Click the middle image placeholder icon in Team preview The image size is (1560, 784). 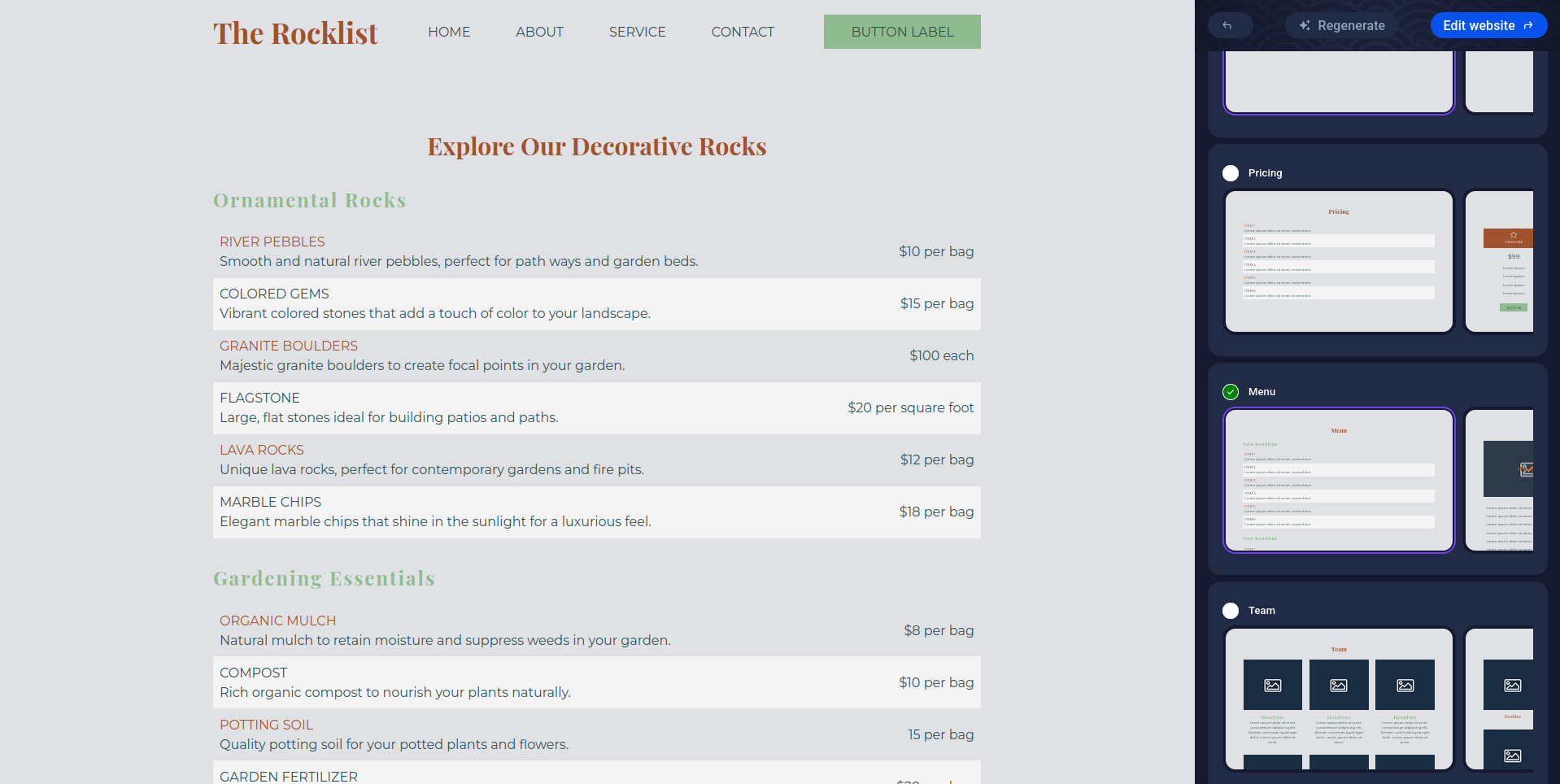[x=1339, y=685]
